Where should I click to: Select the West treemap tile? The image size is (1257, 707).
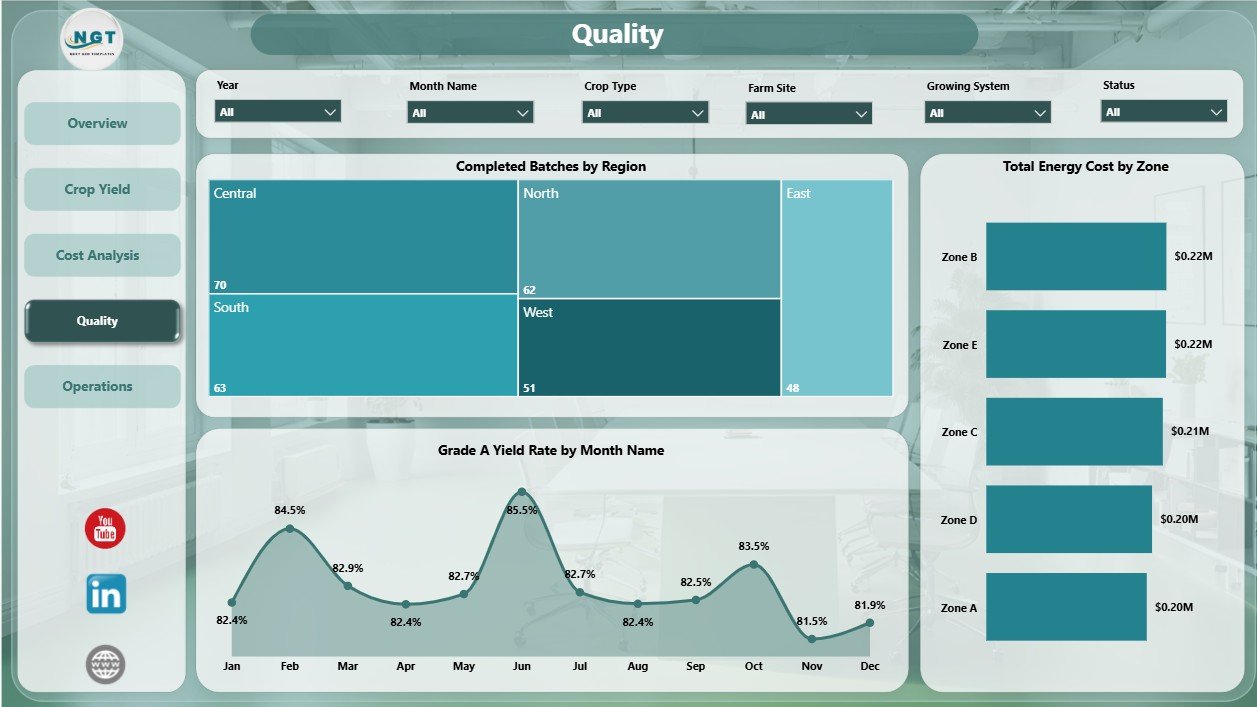coord(649,348)
